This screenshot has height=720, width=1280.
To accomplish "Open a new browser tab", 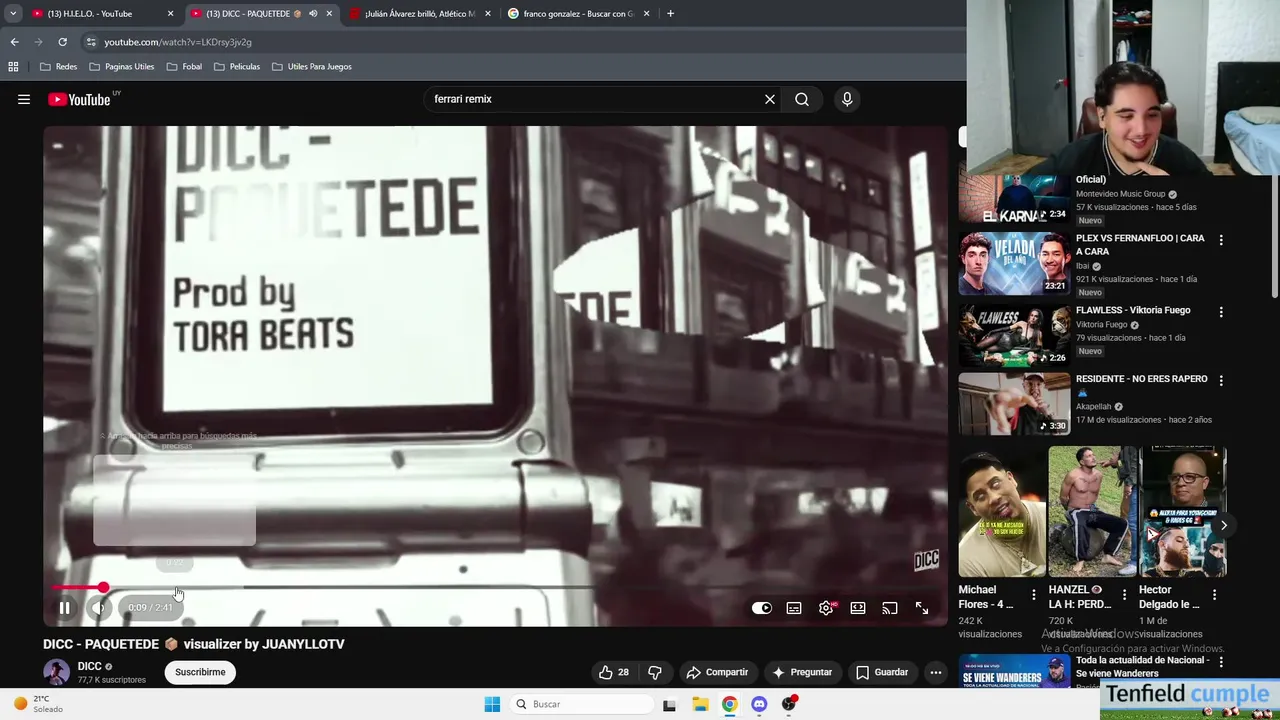I will [x=670, y=14].
